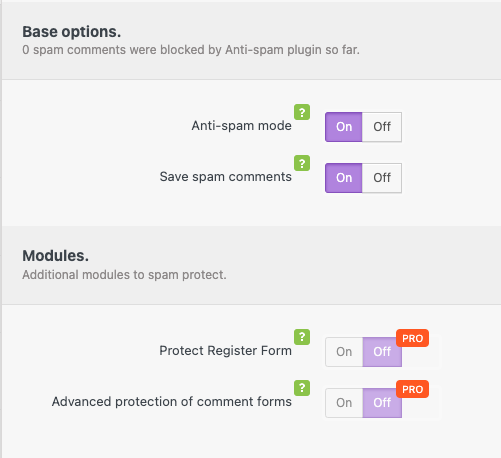This screenshot has height=458, width=501.
Task: Click the Anti-spam mode label
Action: click(x=241, y=126)
